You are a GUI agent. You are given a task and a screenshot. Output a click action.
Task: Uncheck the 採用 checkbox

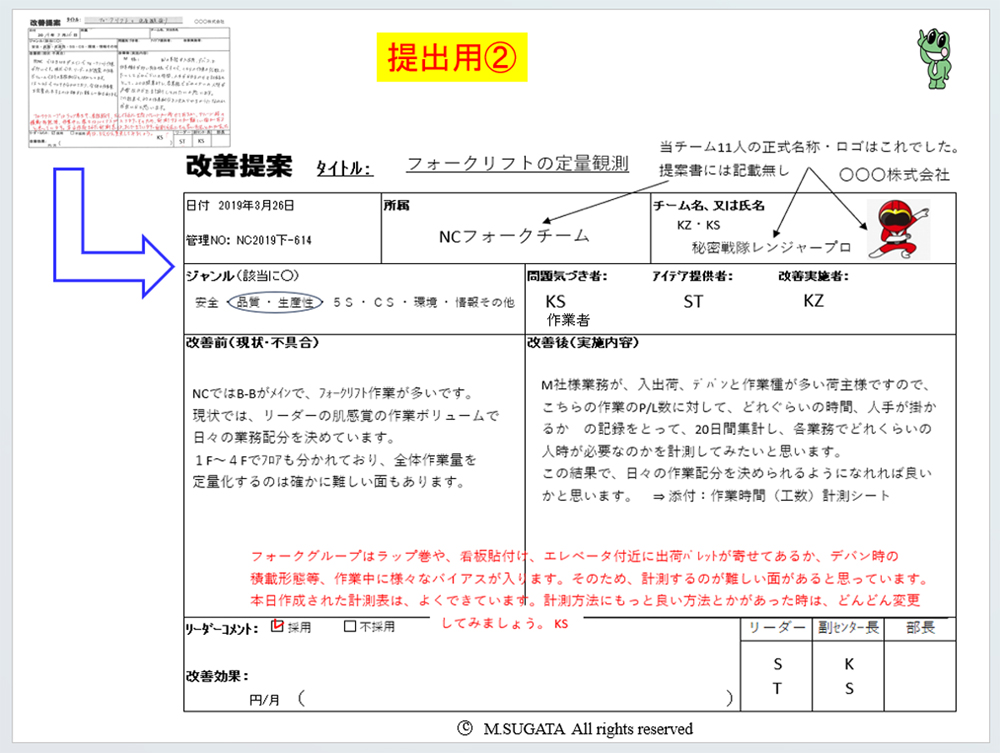pos(278,627)
